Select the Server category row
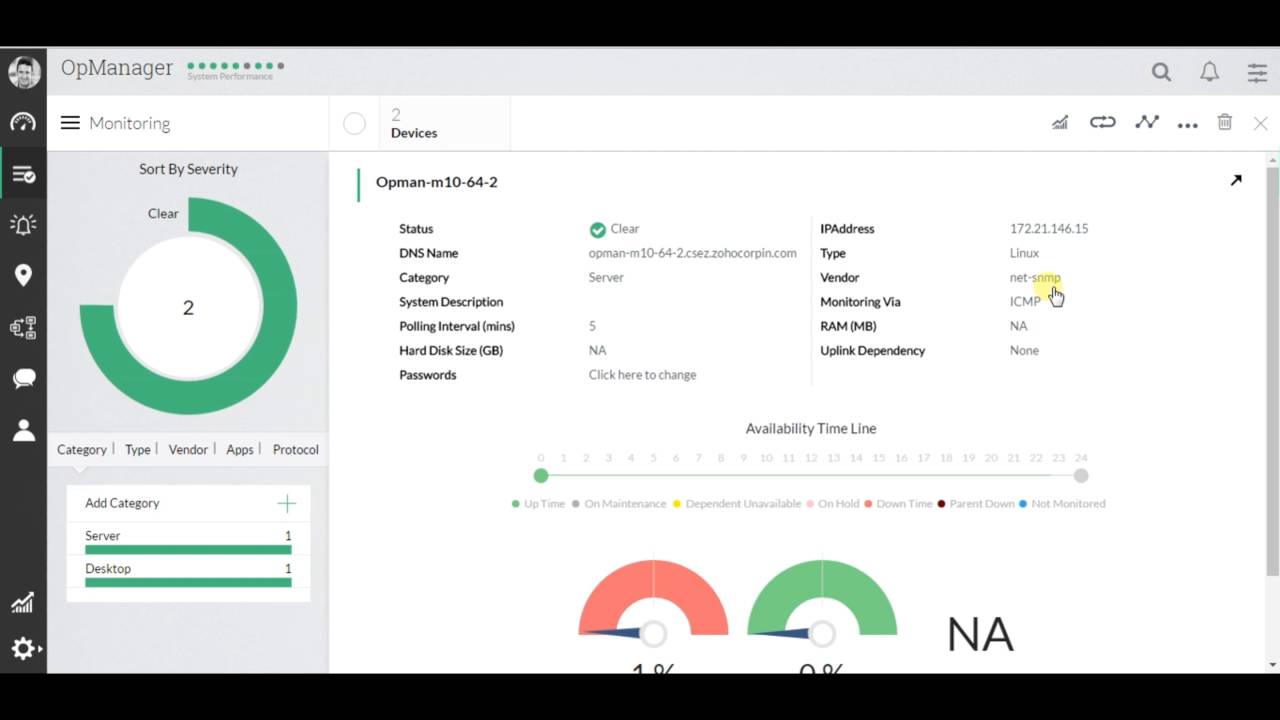This screenshot has height=720, width=1280. 188,541
